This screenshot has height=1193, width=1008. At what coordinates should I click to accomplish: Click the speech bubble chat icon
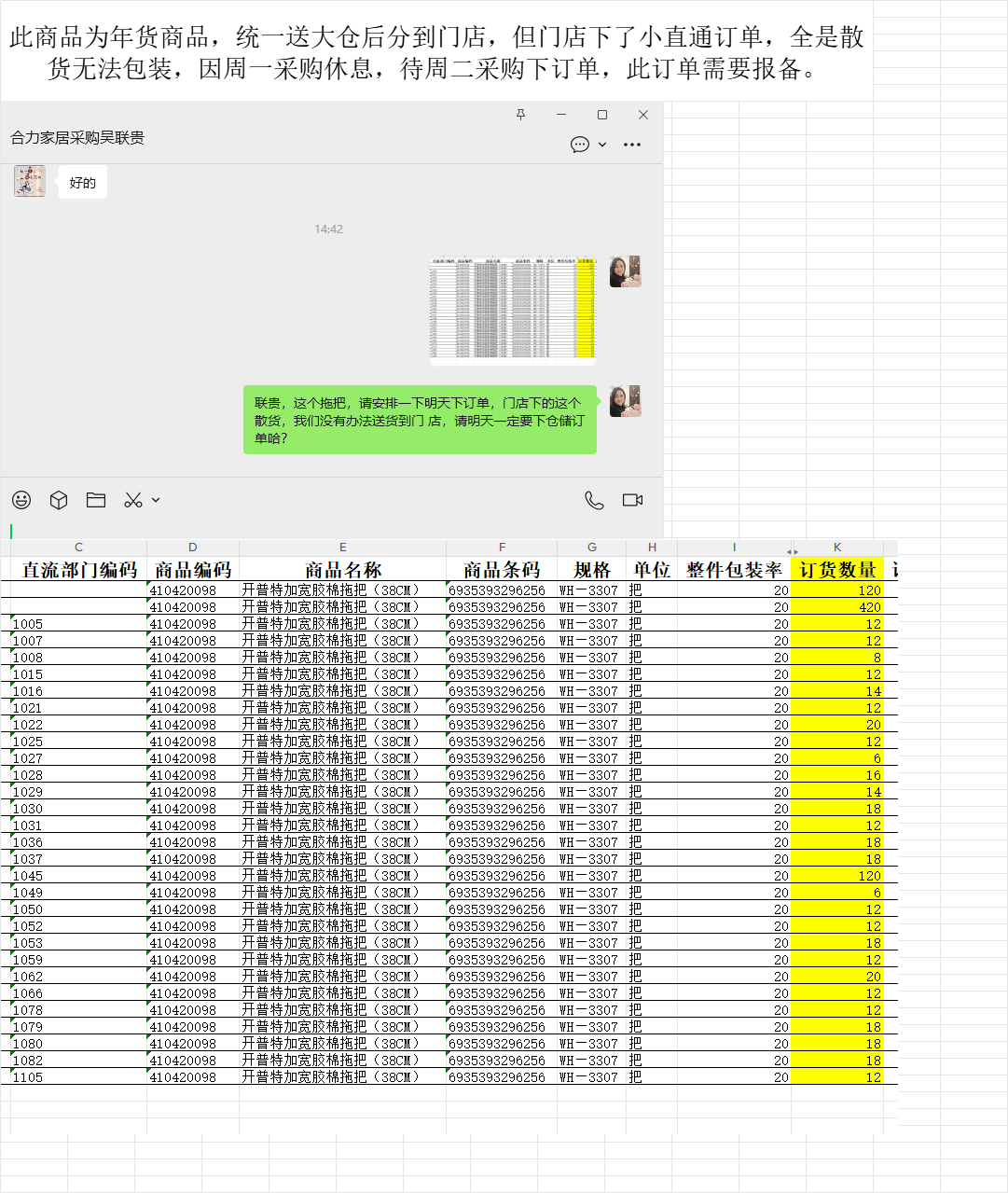(579, 145)
